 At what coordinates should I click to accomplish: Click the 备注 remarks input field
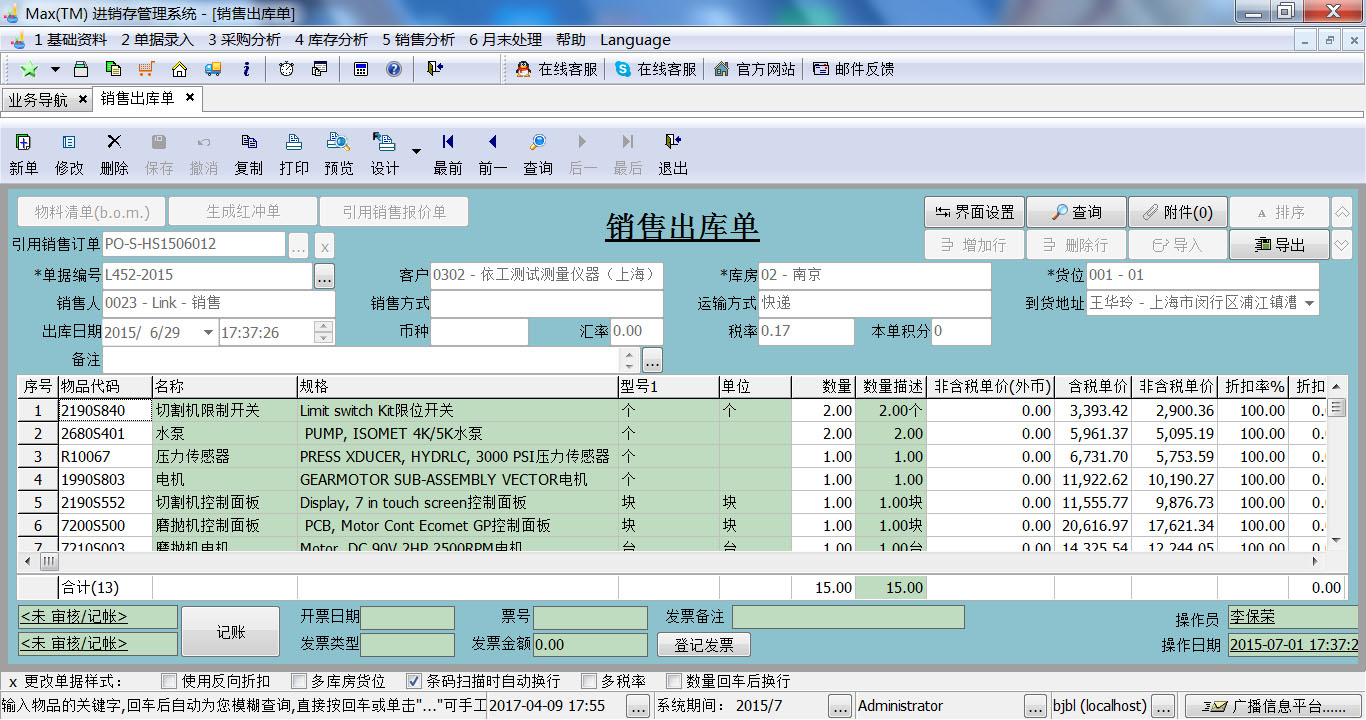pos(360,359)
